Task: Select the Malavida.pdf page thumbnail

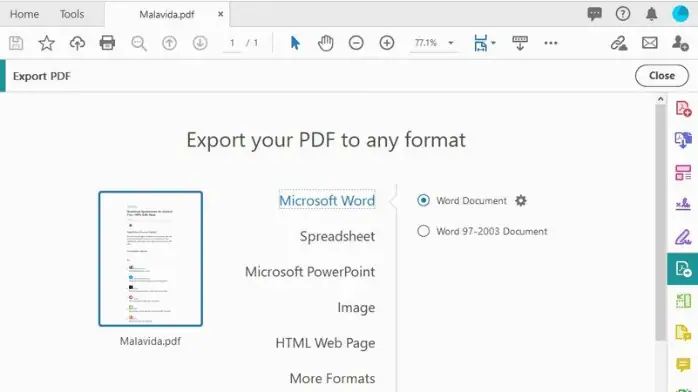Action: click(x=150, y=259)
